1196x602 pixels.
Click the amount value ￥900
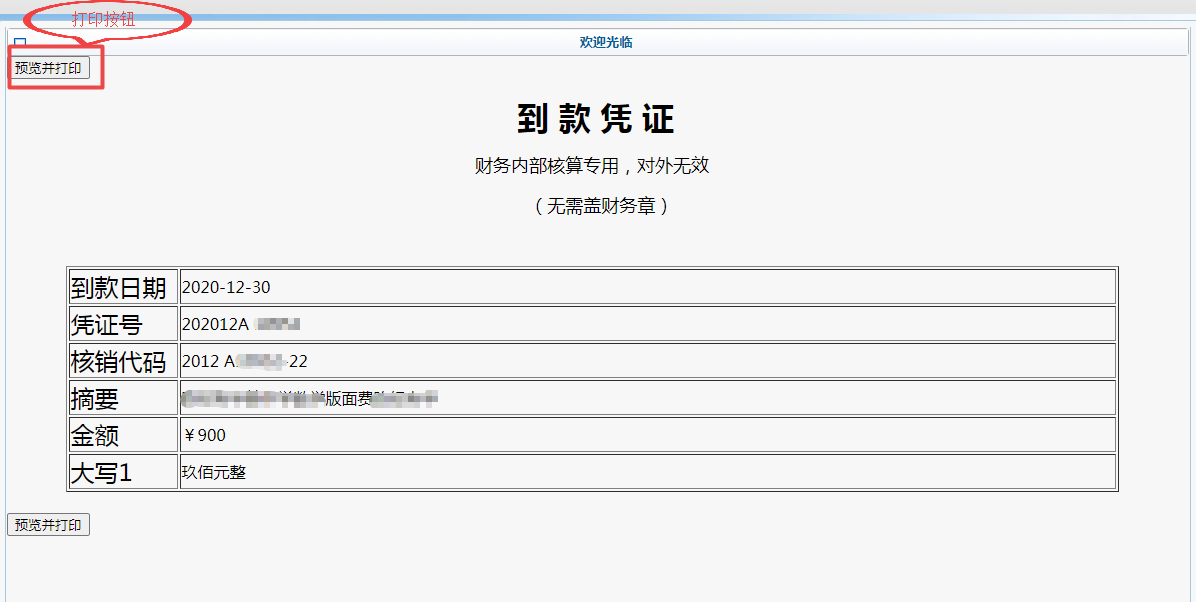[x=204, y=436]
